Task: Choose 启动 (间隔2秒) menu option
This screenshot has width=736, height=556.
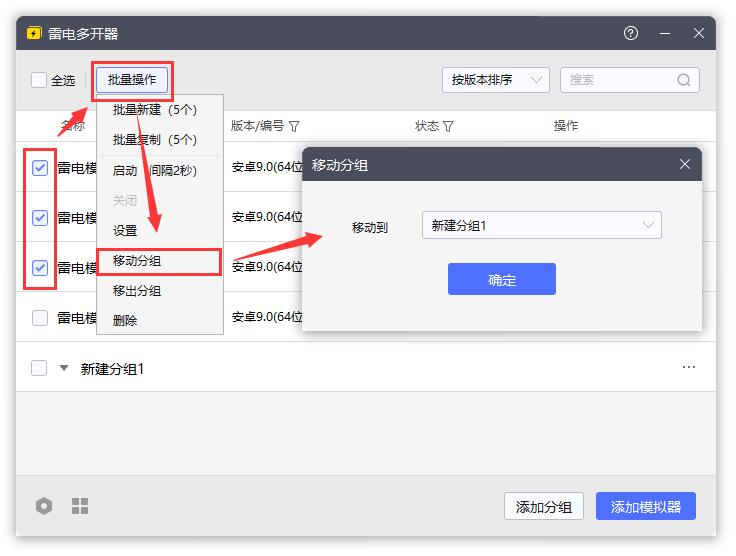Action: 160,170
